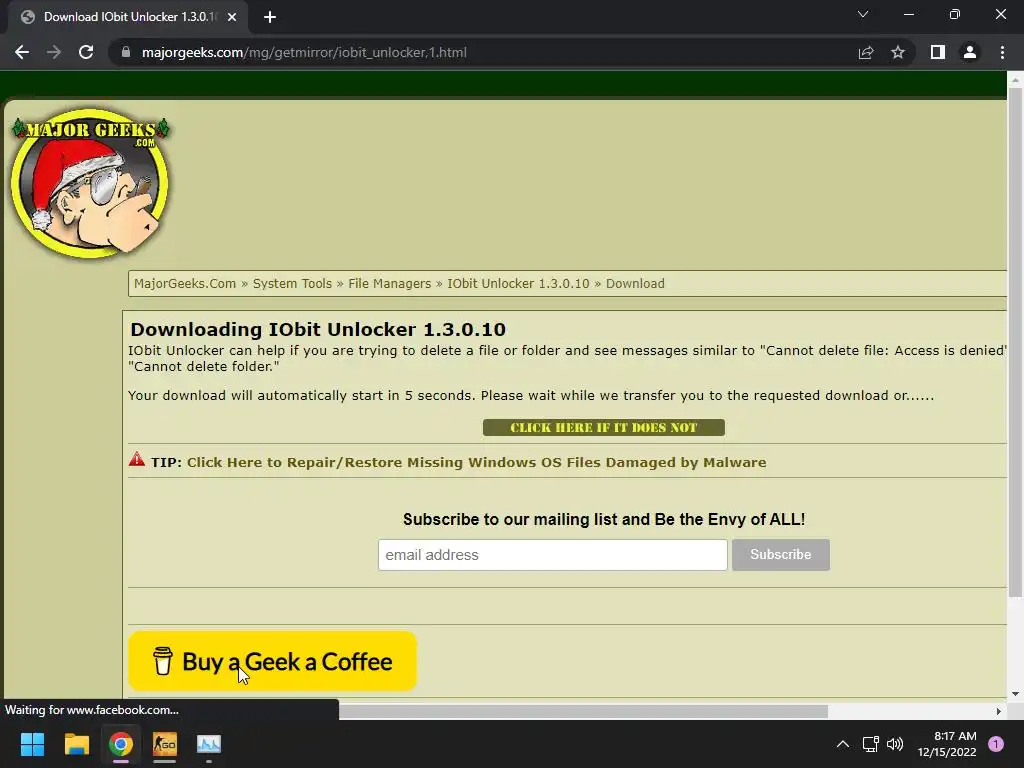Click the volume speaker icon
This screenshot has height=768, width=1024.
point(895,744)
